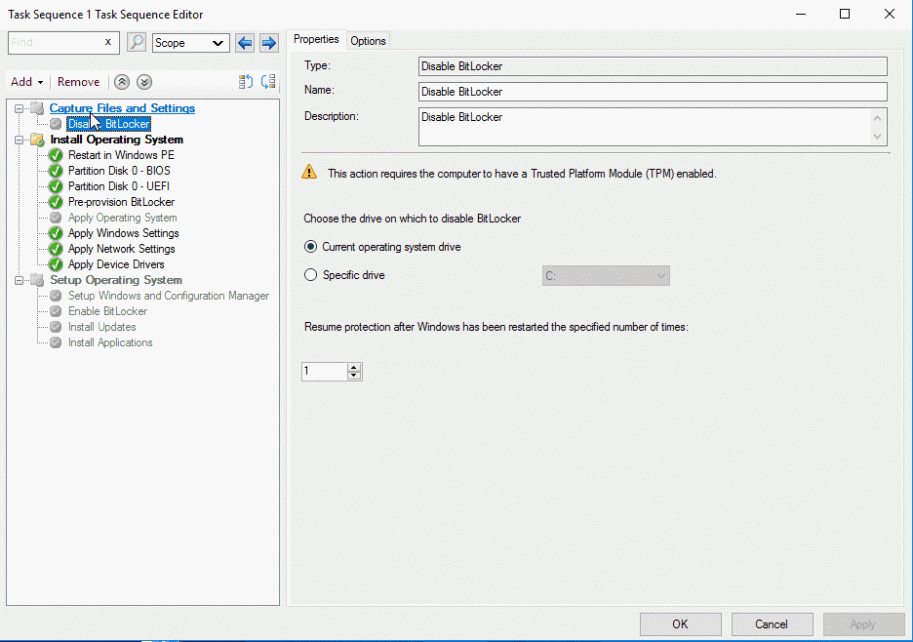Click the OK button
The image size is (913, 642).
[x=680, y=624]
